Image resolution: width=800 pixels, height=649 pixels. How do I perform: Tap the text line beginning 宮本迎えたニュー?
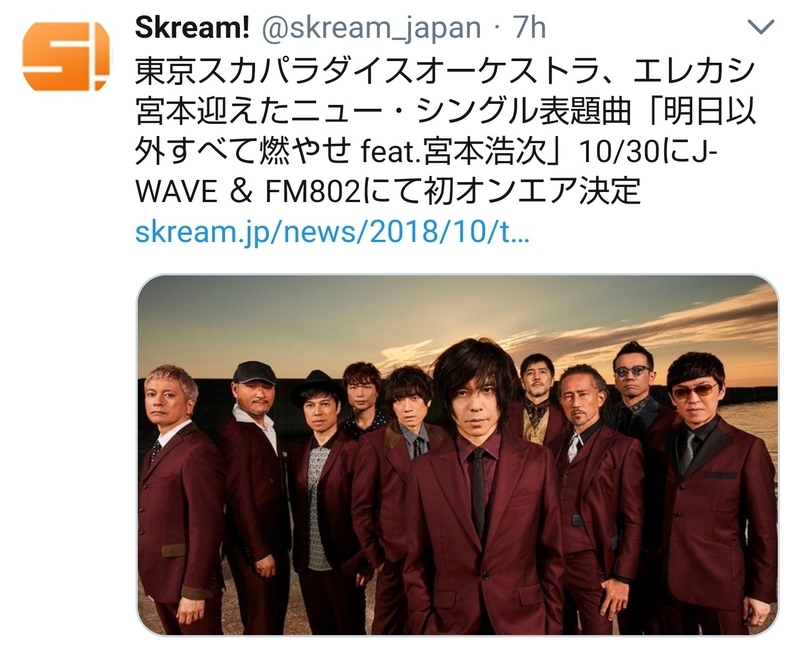445,111
